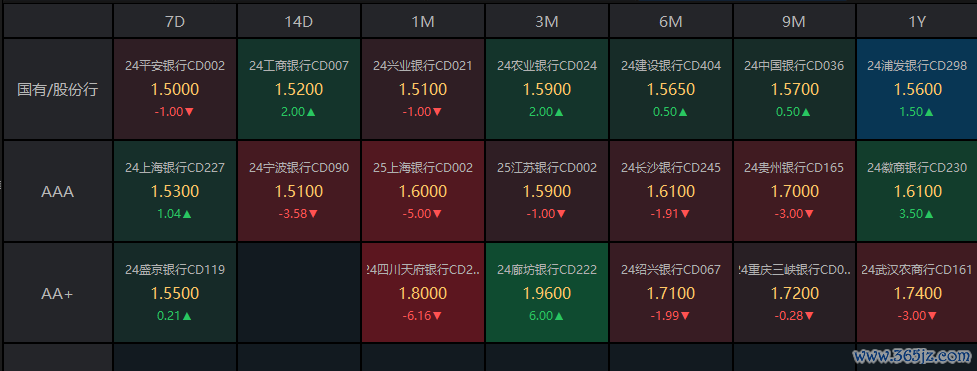Open the 24工商银行CD007 quote tile
The width and height of the screenshot is (977, 371).
299,89
